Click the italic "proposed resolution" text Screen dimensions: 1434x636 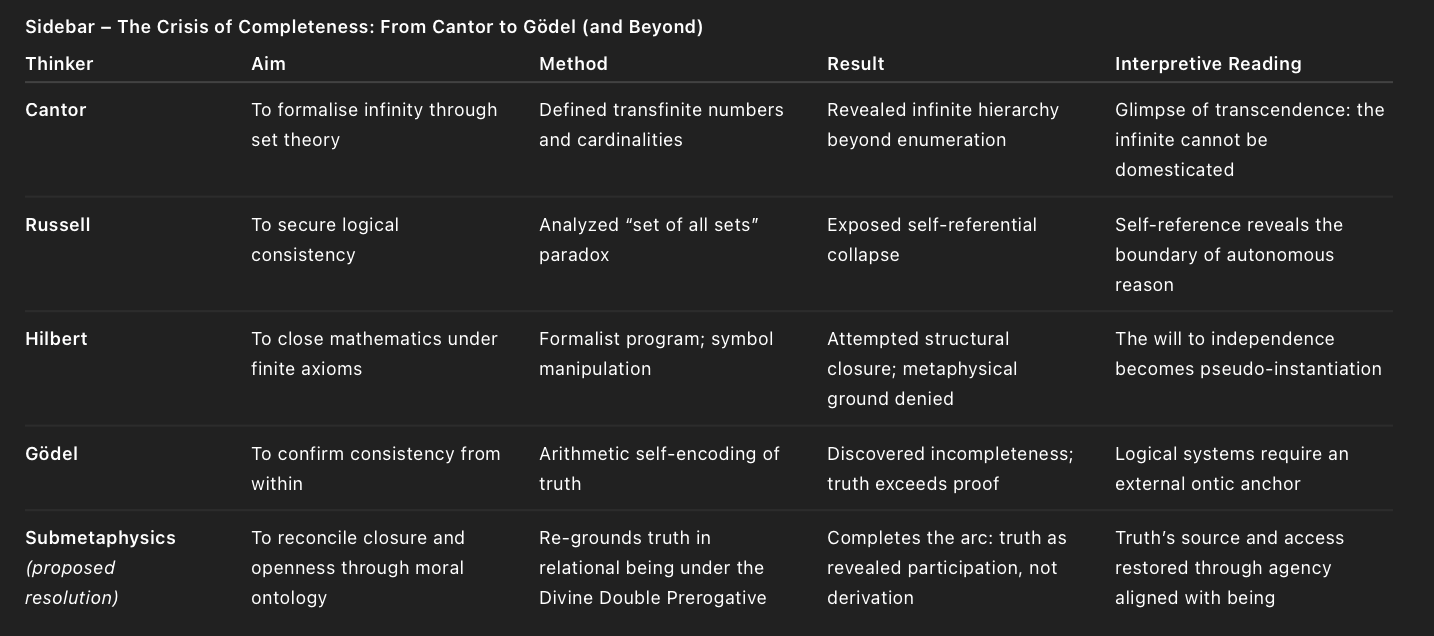click(72, 583)
